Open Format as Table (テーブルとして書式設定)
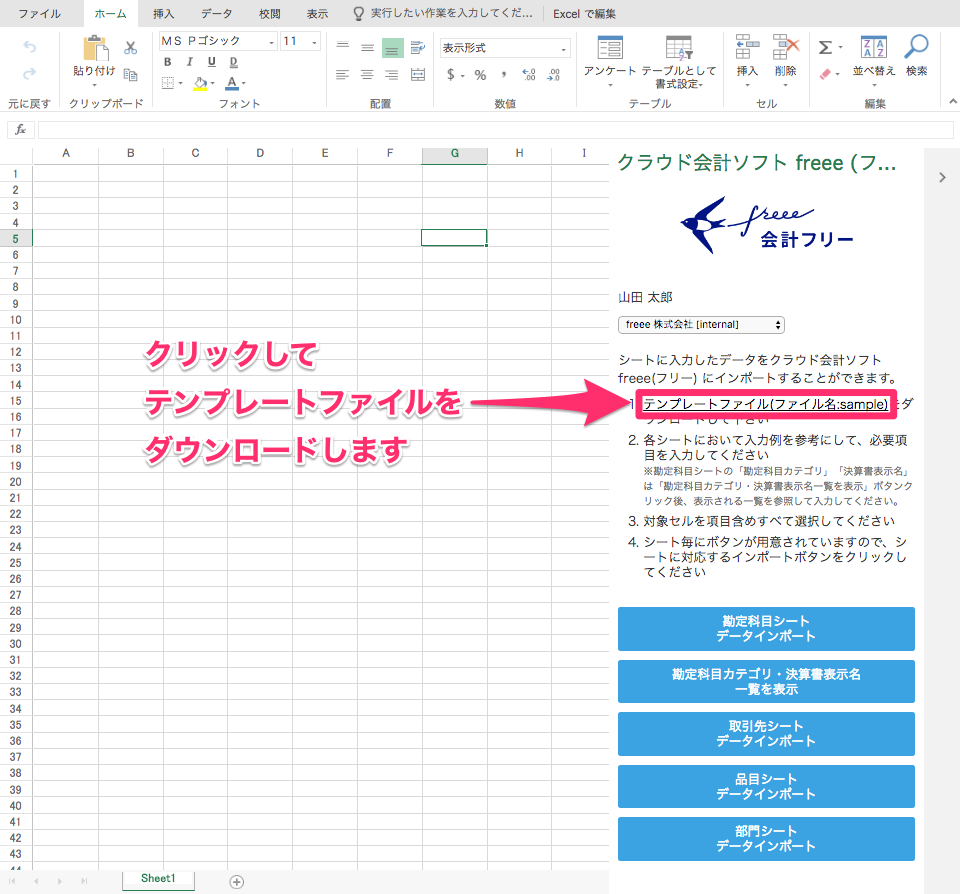 679,61
